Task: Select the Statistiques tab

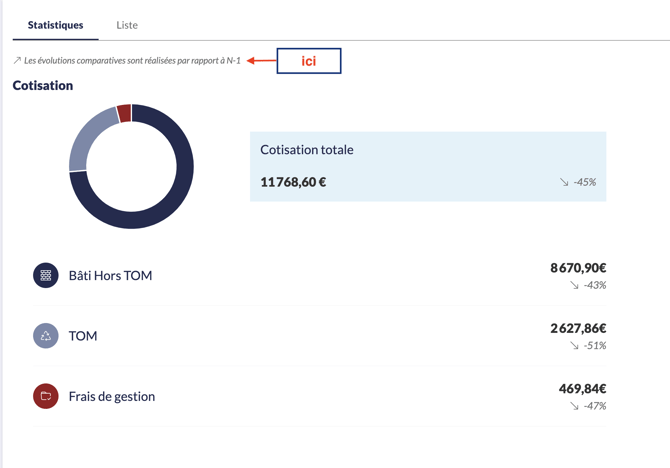Action: click(55, 25)
